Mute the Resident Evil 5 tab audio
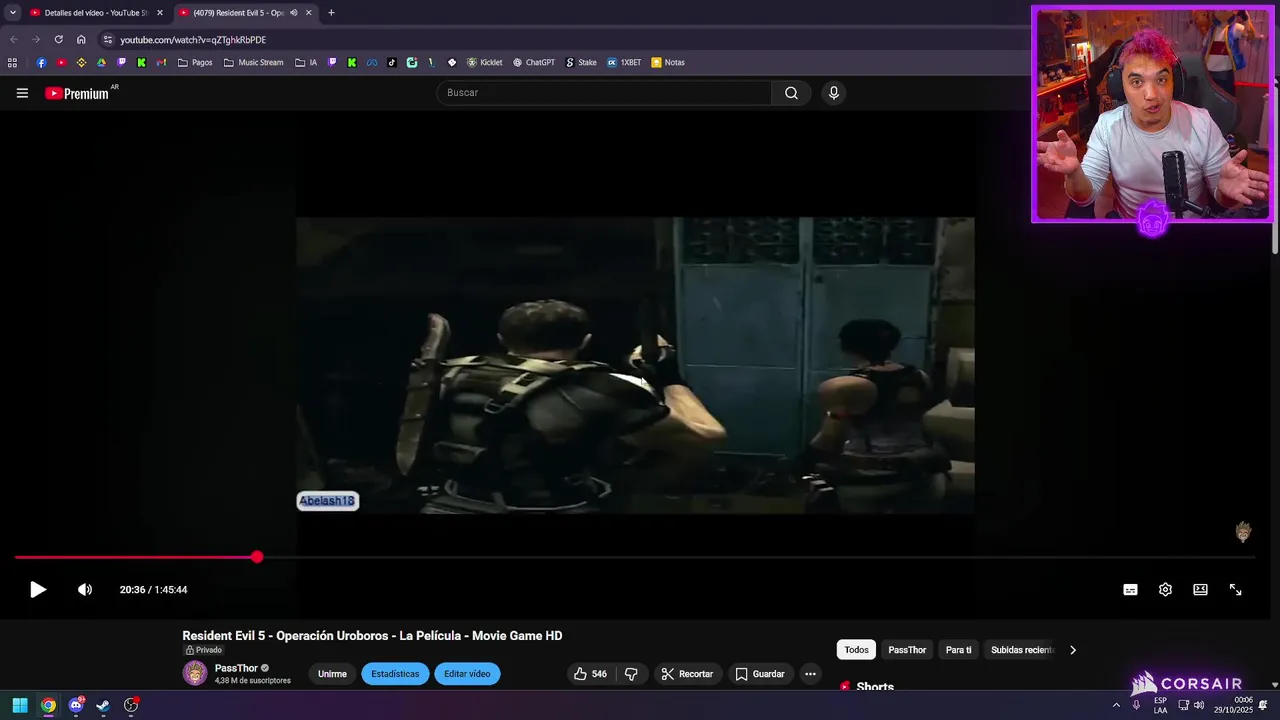 [x=294, y=13]
